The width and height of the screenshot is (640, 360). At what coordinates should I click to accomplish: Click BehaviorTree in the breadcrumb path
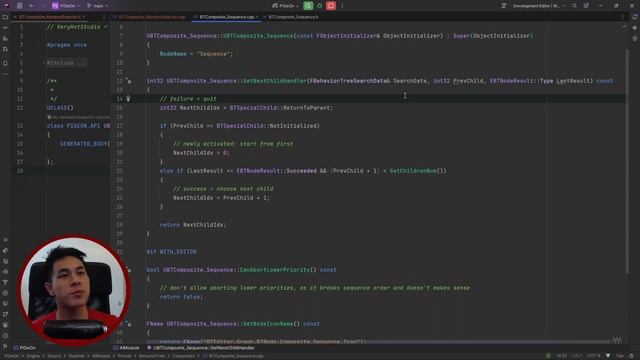(151, 356)
